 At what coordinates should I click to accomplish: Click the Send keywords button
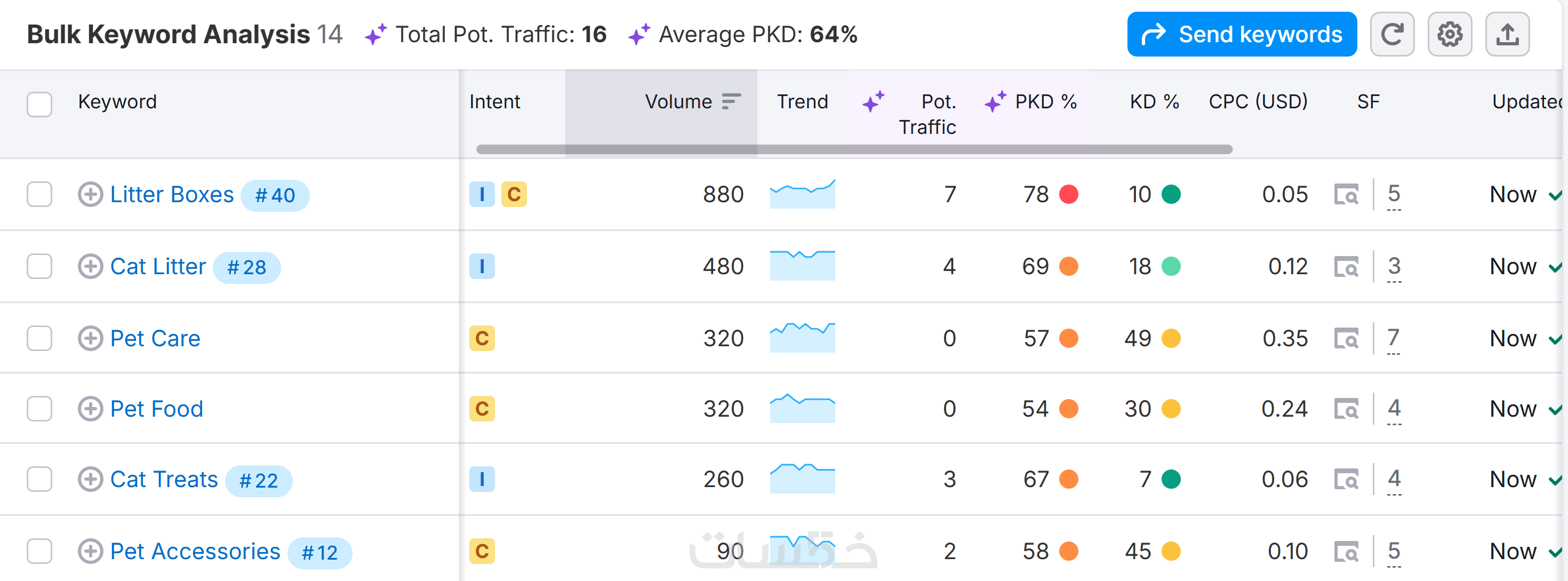click(1241, 34)
